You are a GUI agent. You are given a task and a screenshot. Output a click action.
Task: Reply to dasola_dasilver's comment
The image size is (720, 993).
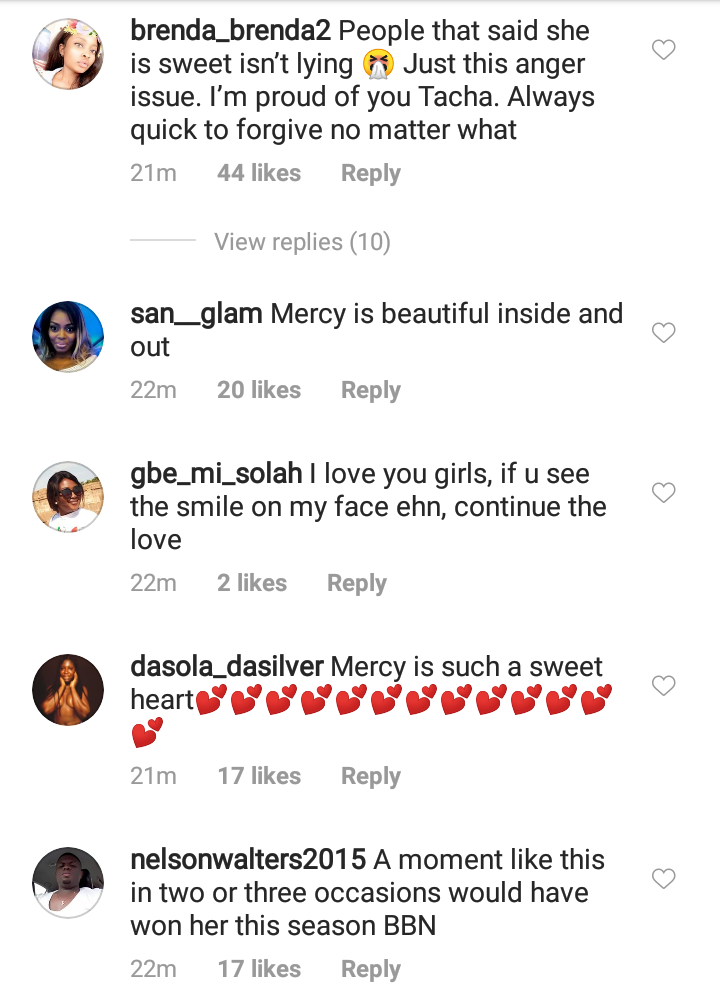coord(370,776)
